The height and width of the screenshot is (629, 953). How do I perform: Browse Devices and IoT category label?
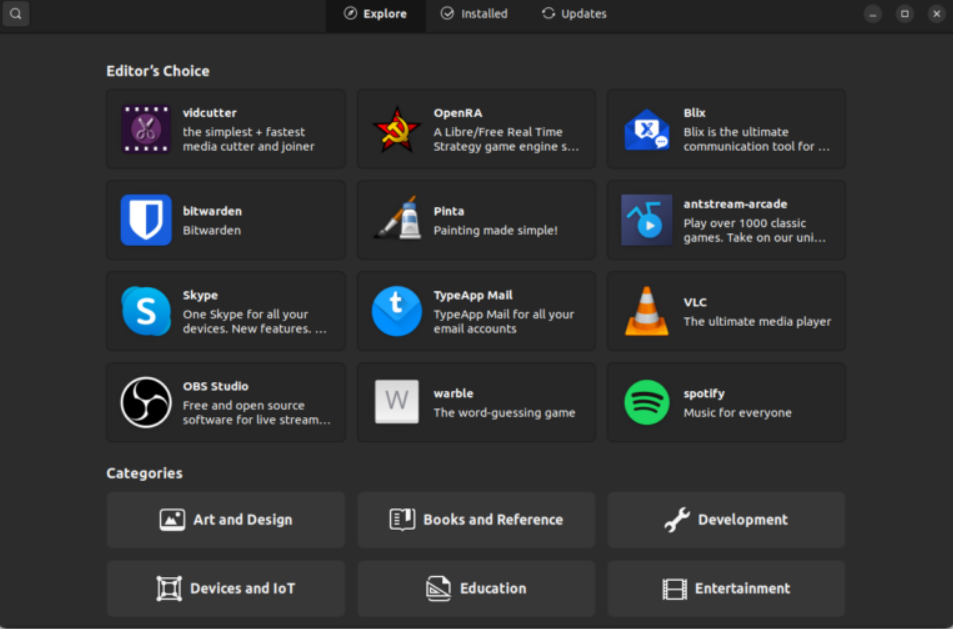click(x=243, y=588)
